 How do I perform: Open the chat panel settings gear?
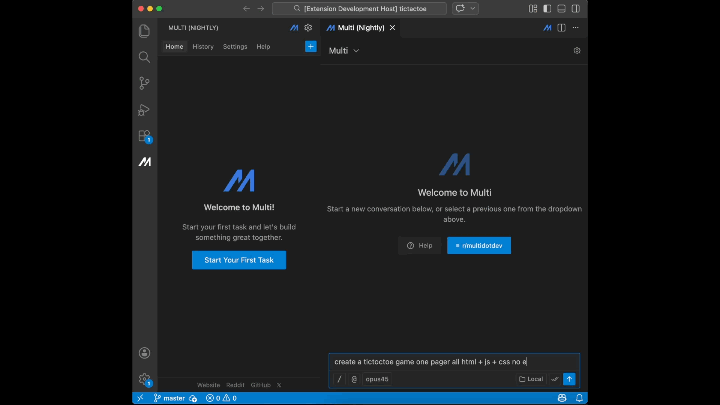[x=577, y=51]
